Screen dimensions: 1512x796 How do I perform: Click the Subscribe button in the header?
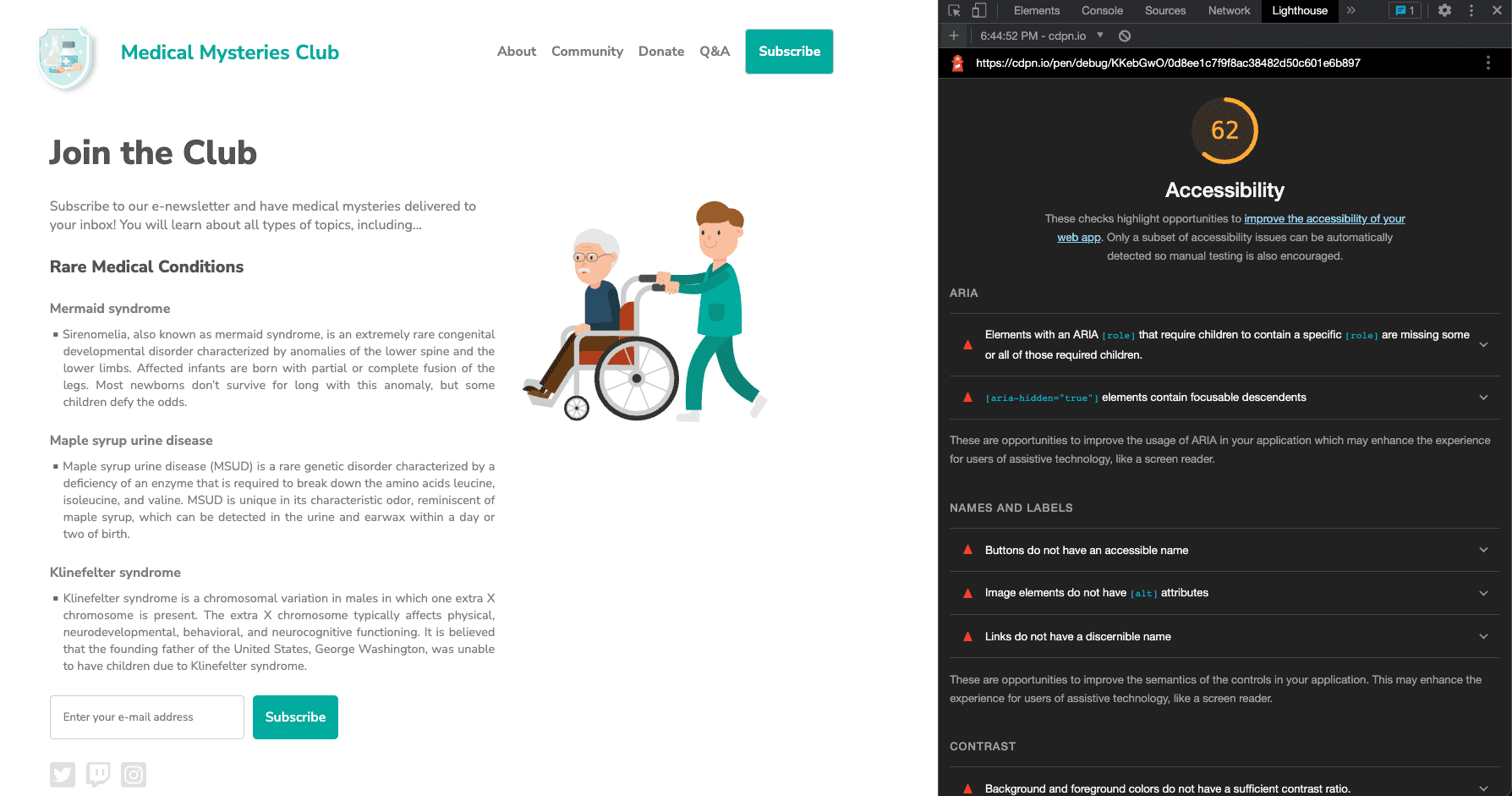pyautogui.click(x=789, y=52)
